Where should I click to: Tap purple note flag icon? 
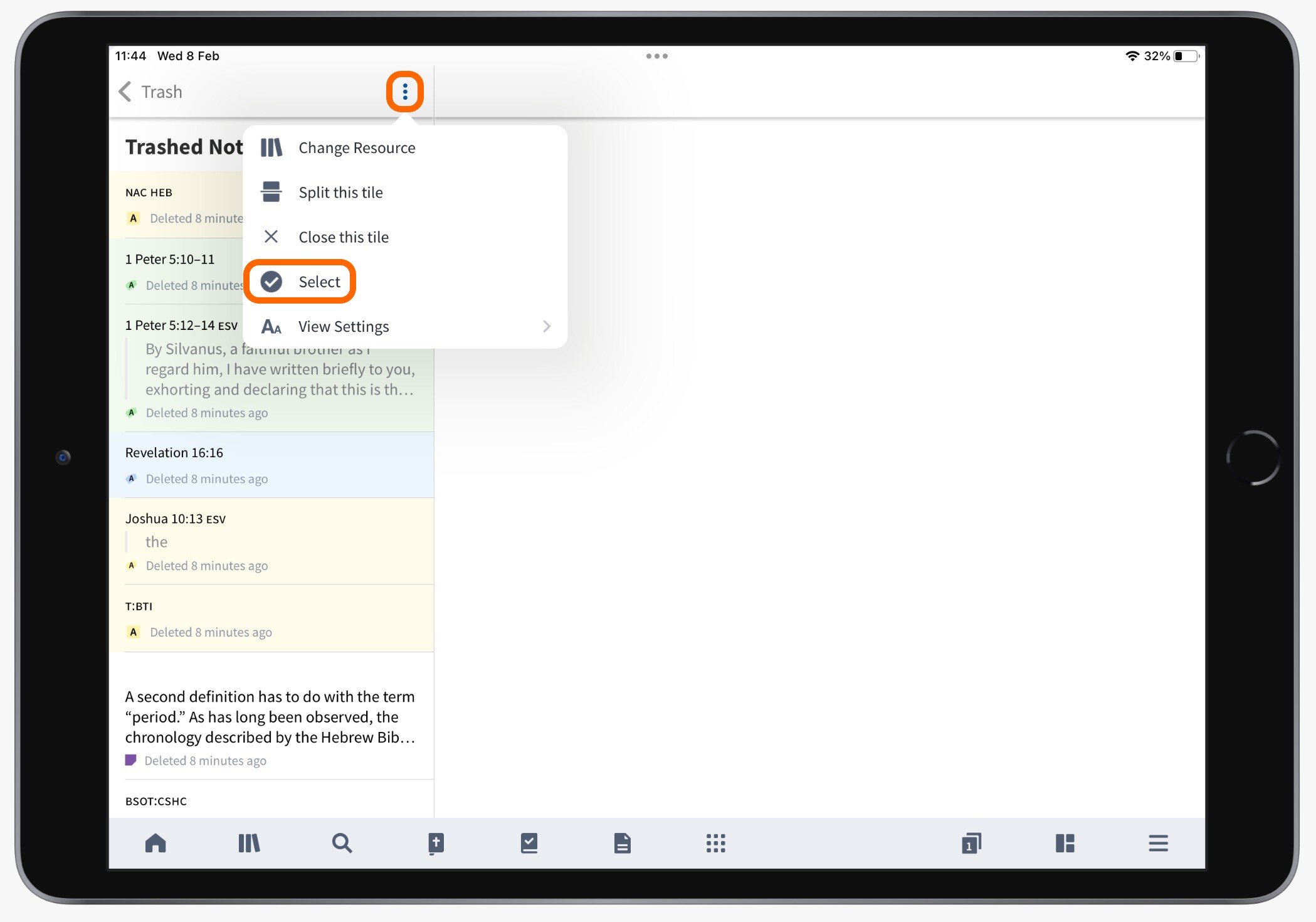130,760
